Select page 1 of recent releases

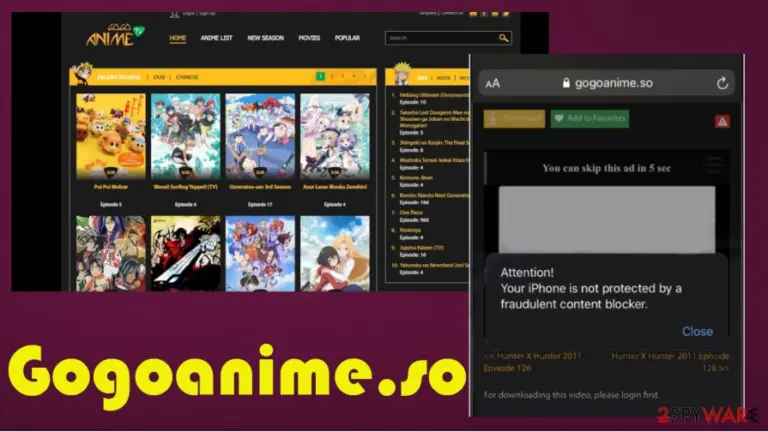click(x=320, y=76)
